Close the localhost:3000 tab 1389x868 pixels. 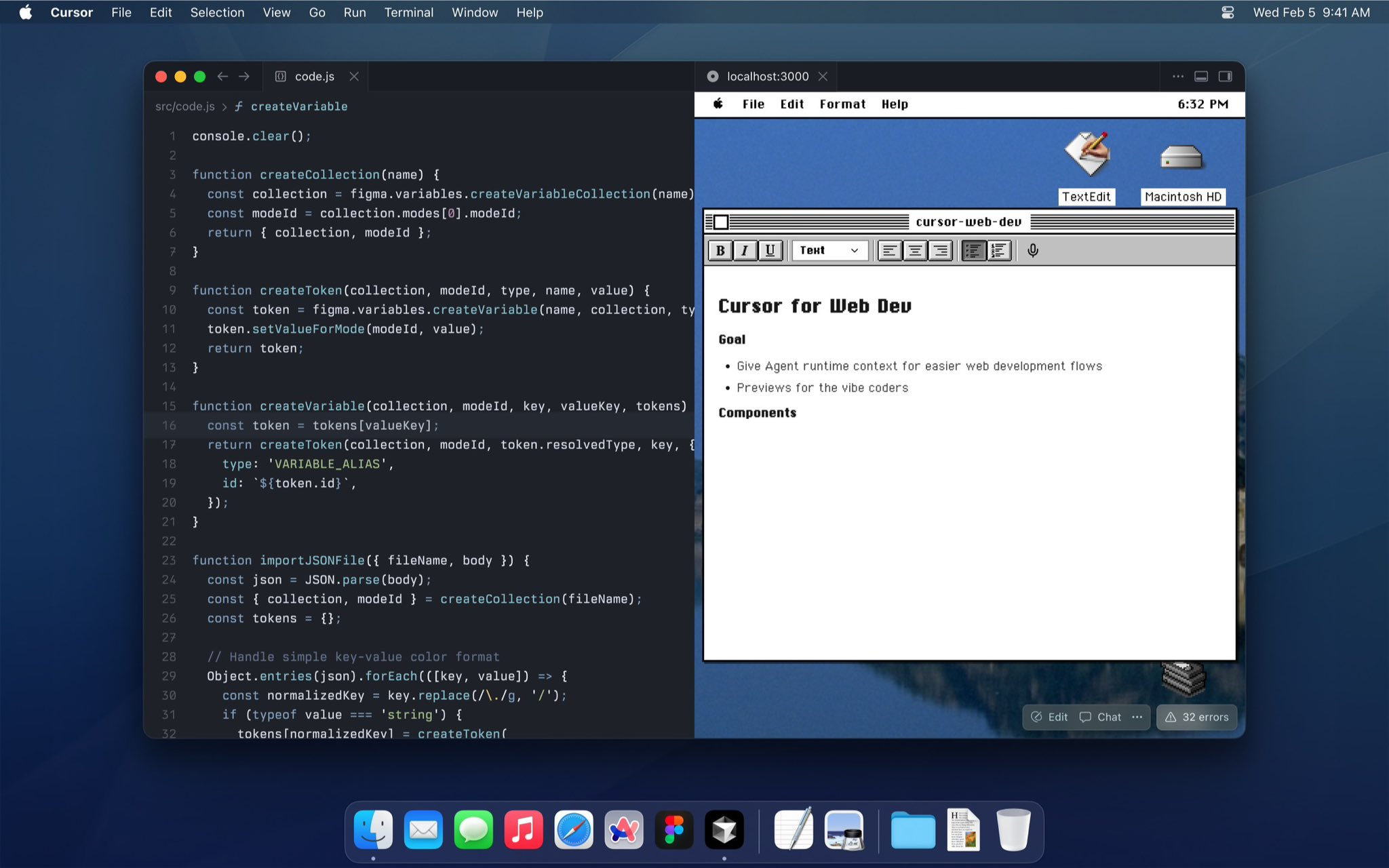point(823,77)
